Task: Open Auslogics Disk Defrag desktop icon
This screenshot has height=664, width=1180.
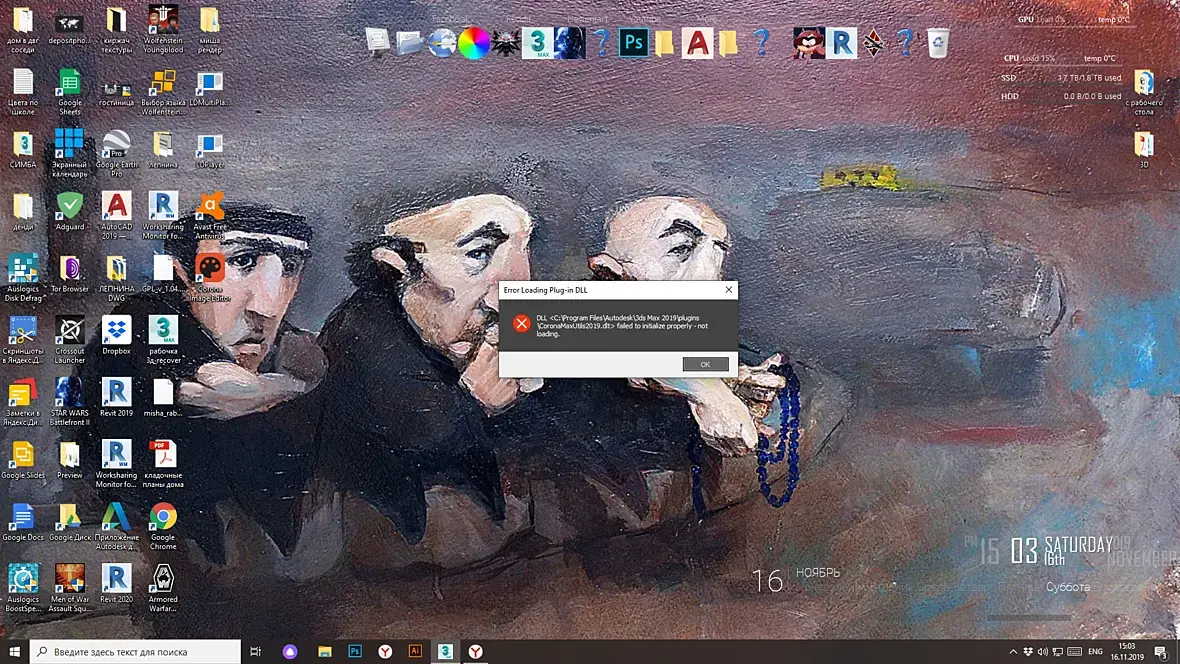Action: point(23,278)
